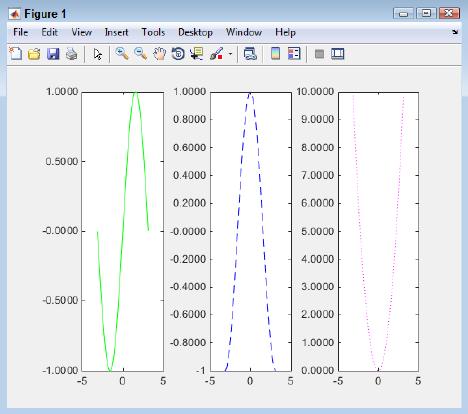468x414 pixels.
Task: Open the Tools menu
Action: click(x=153, y=32)
